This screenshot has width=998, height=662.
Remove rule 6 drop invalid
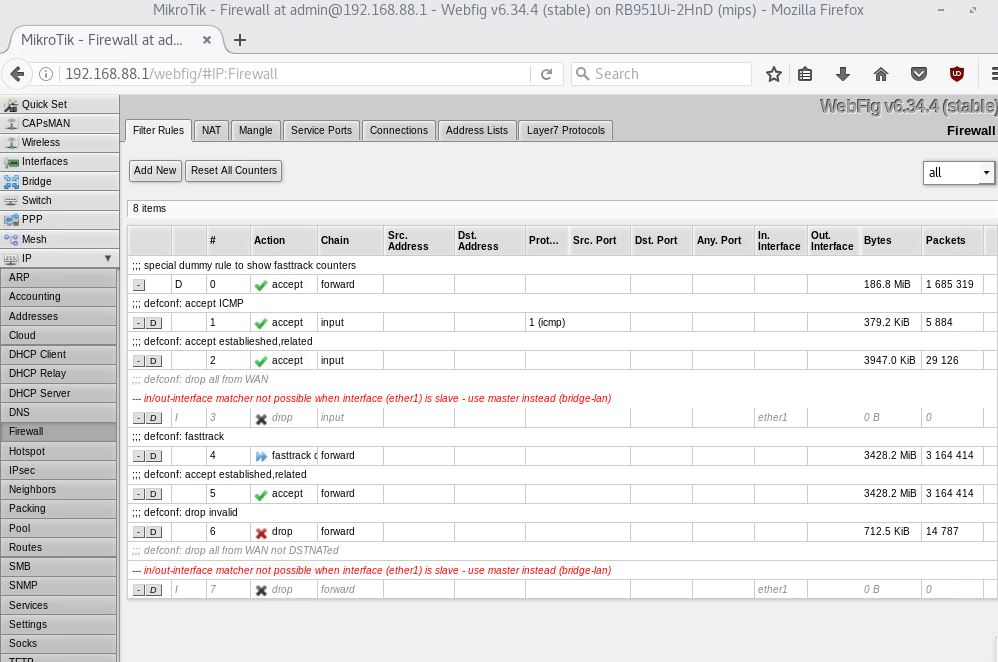[x=139, y=532]
